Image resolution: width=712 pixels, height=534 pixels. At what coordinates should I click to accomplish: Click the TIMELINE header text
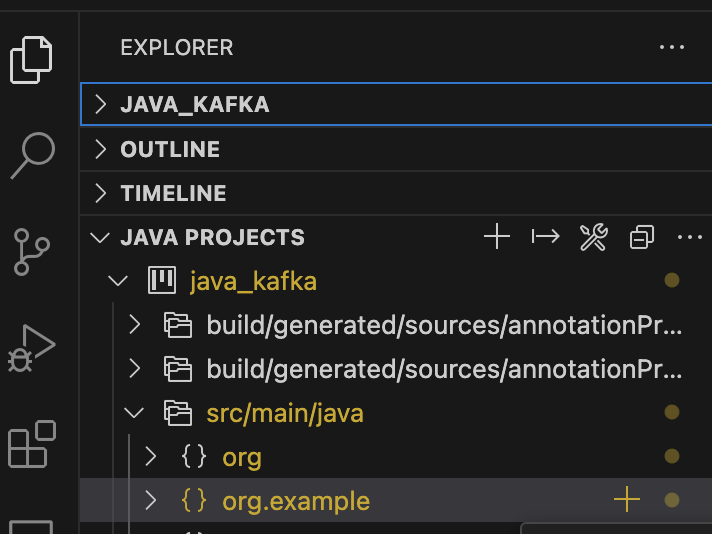(x=173, y=193)
